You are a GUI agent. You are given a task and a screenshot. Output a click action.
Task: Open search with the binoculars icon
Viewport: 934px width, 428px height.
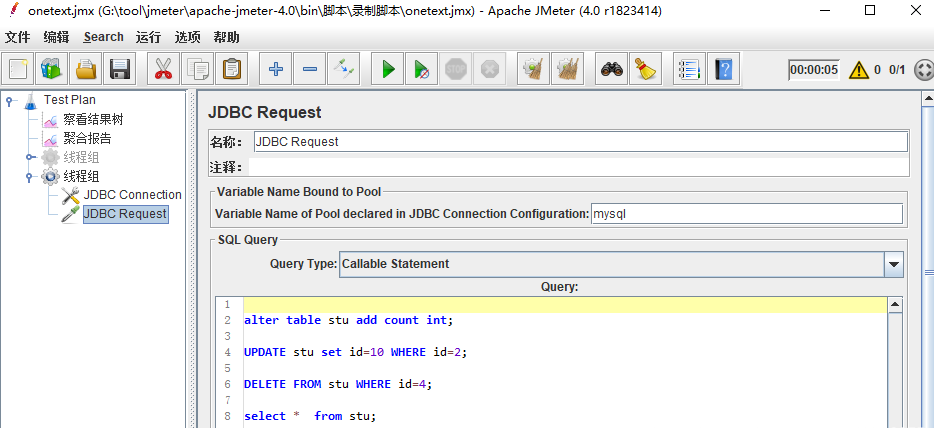click(611, 69)
